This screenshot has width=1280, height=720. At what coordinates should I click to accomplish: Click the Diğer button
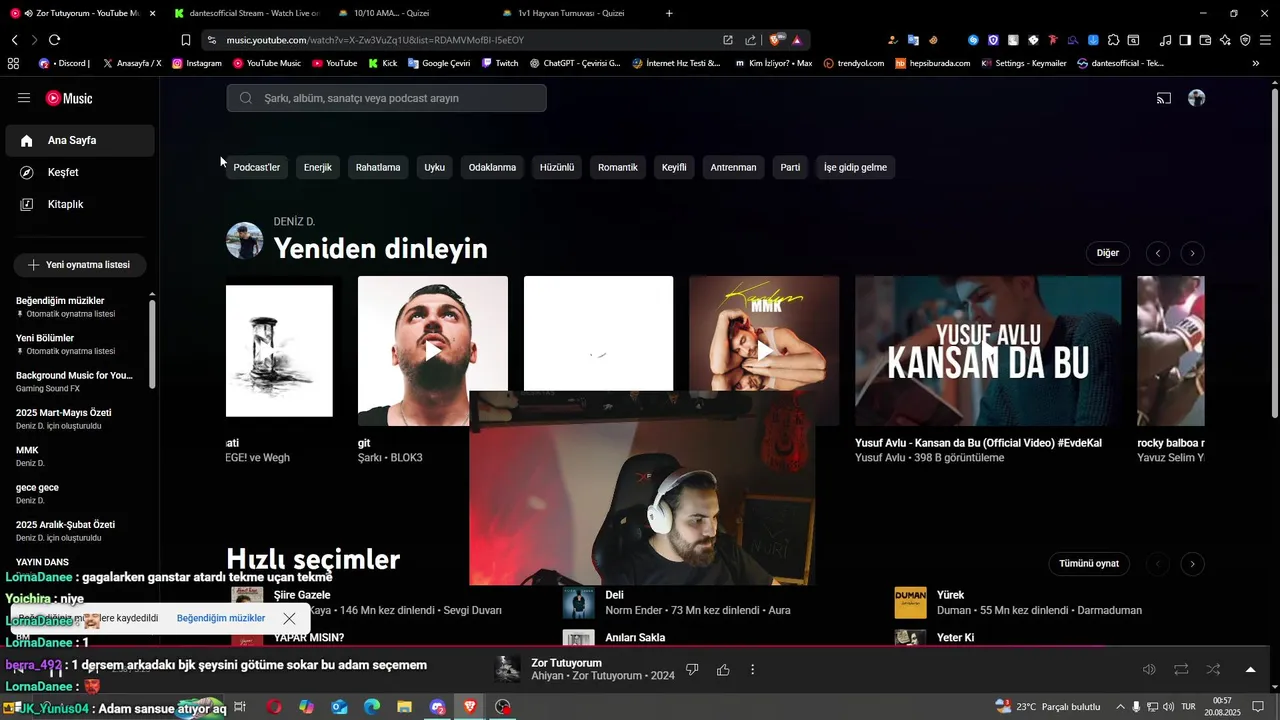[x=1108, y=253]
